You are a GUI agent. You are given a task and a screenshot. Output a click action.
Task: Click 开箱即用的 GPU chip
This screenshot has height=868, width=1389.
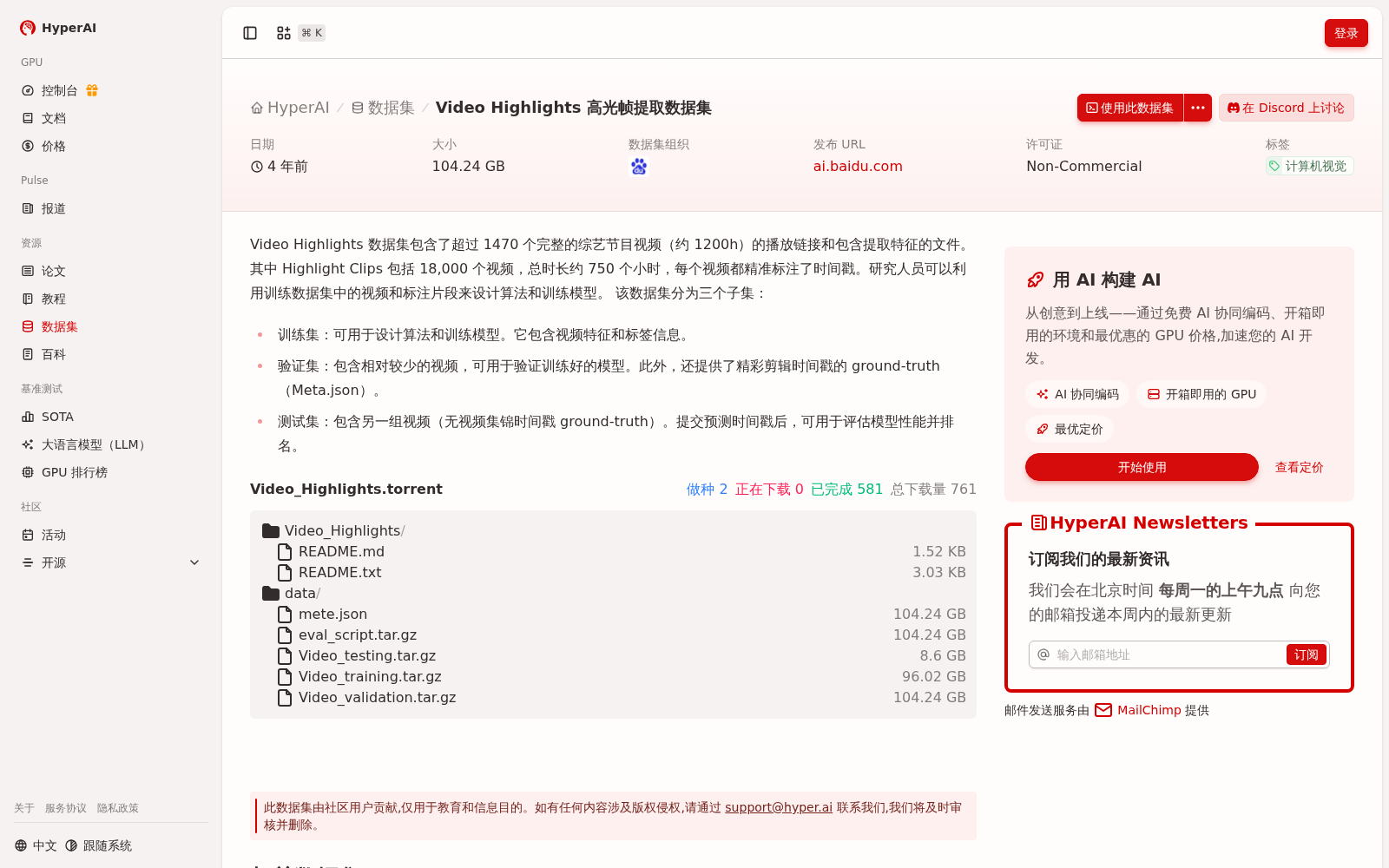(1201, 394)
